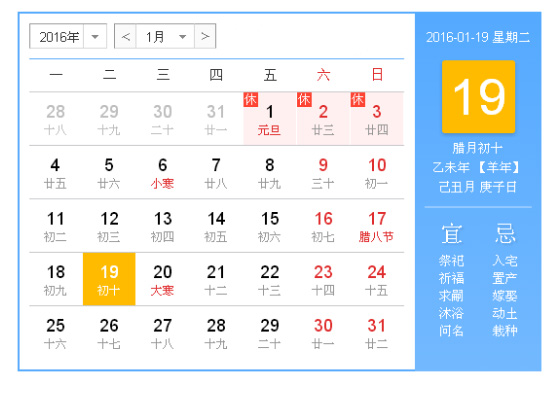Click the large yellow 19 date tile

point(479,97)
